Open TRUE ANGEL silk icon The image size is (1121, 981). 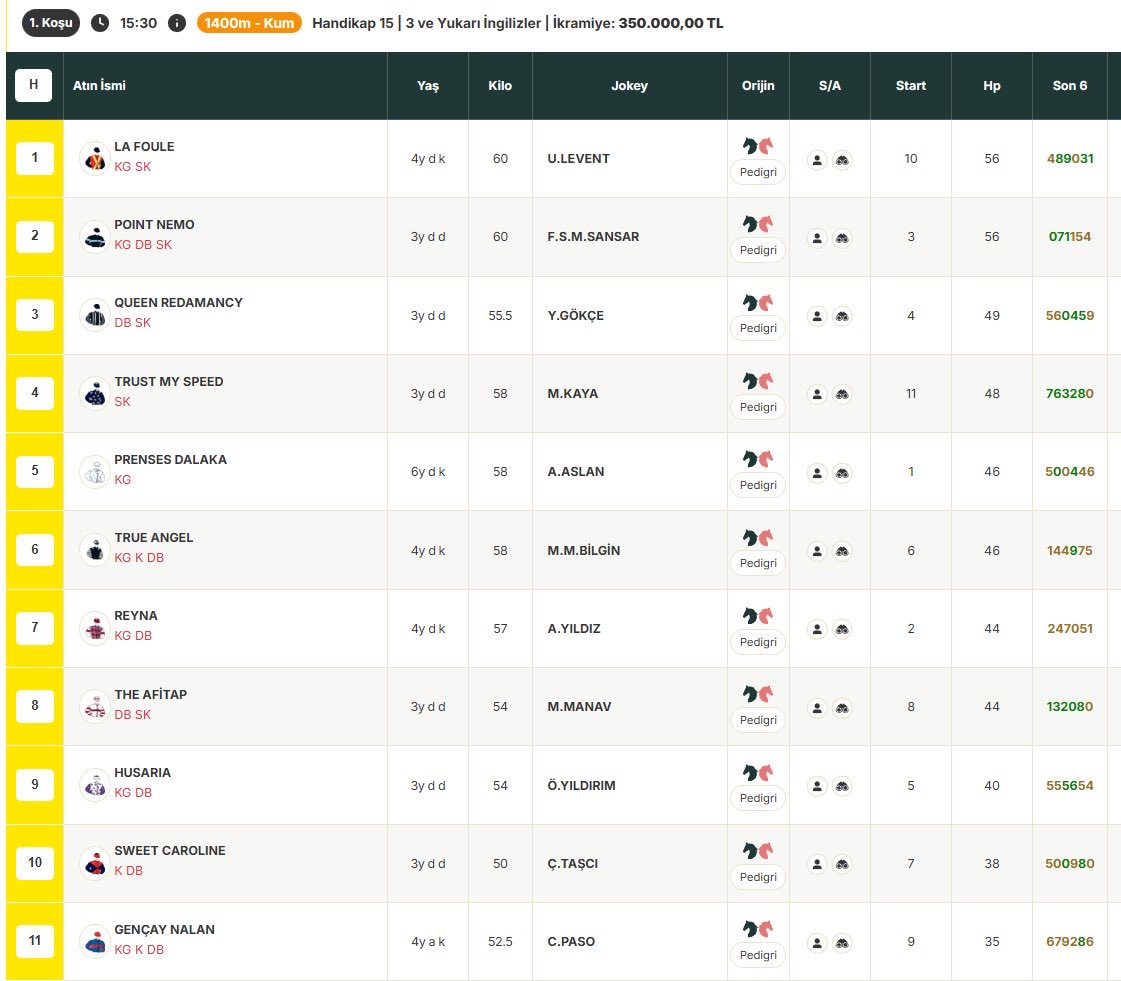95,550
